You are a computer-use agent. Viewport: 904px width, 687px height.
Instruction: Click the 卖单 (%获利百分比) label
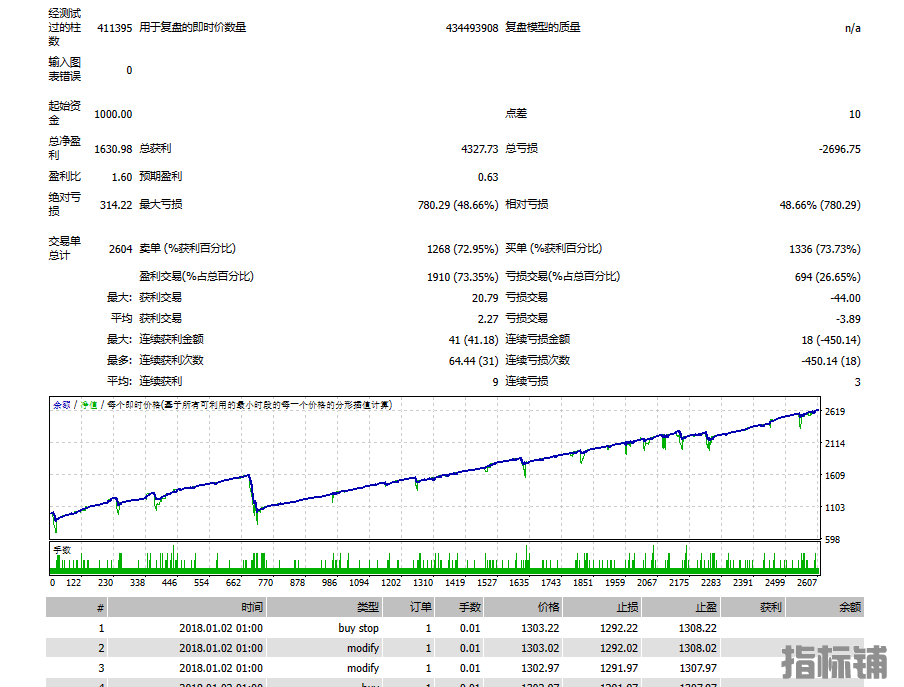(187, 248)
